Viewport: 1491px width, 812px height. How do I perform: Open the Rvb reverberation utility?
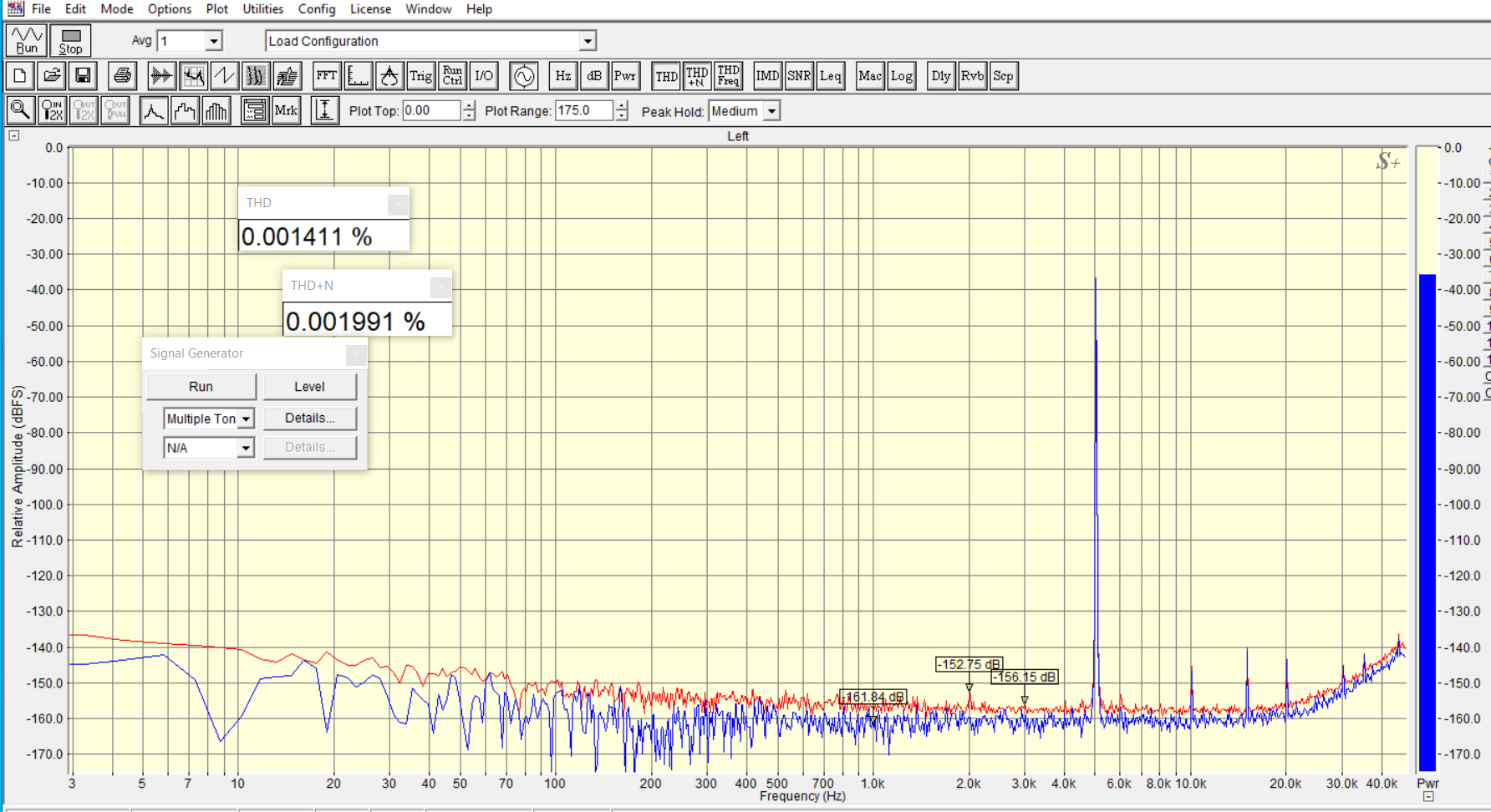[972, 76]
